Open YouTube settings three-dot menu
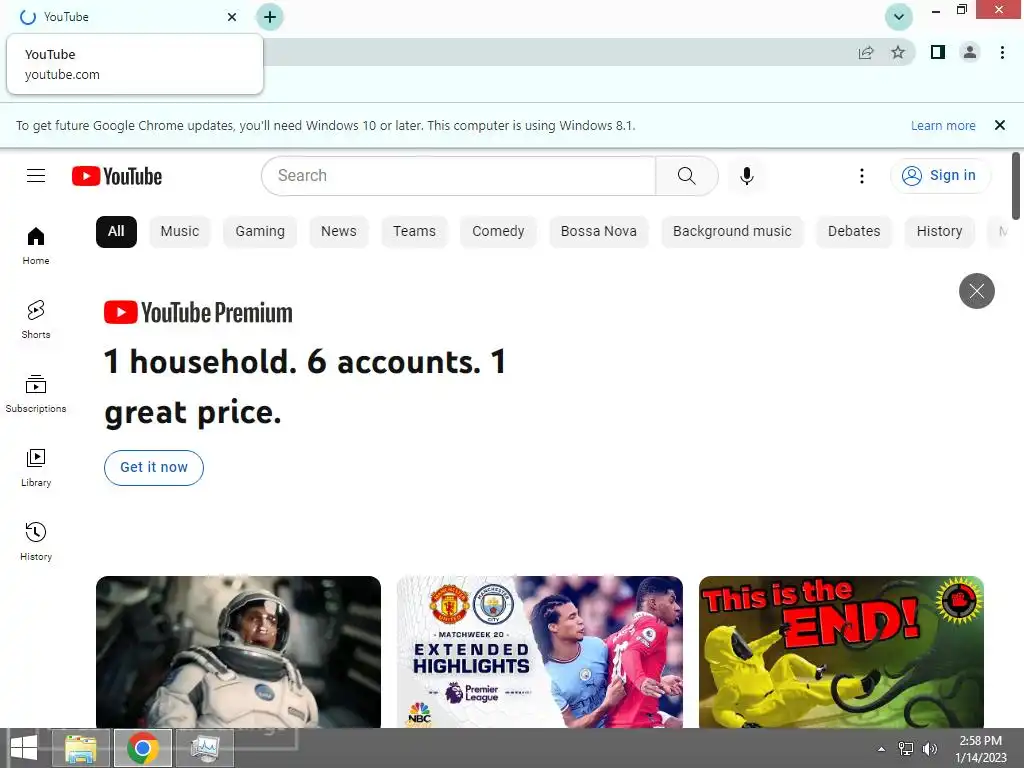The image size is (1024, 768). coord(861,176)
